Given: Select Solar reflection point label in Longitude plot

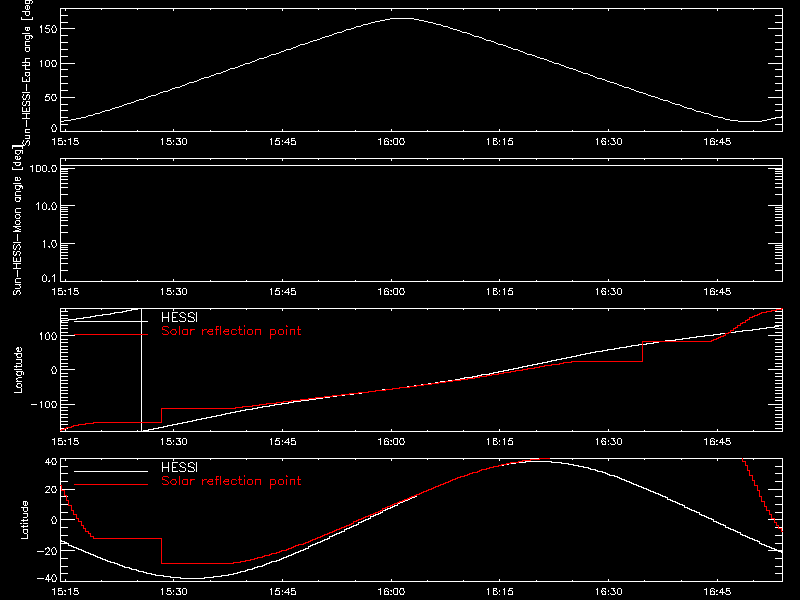Looking at the screenshot, I should click(231, 331).
